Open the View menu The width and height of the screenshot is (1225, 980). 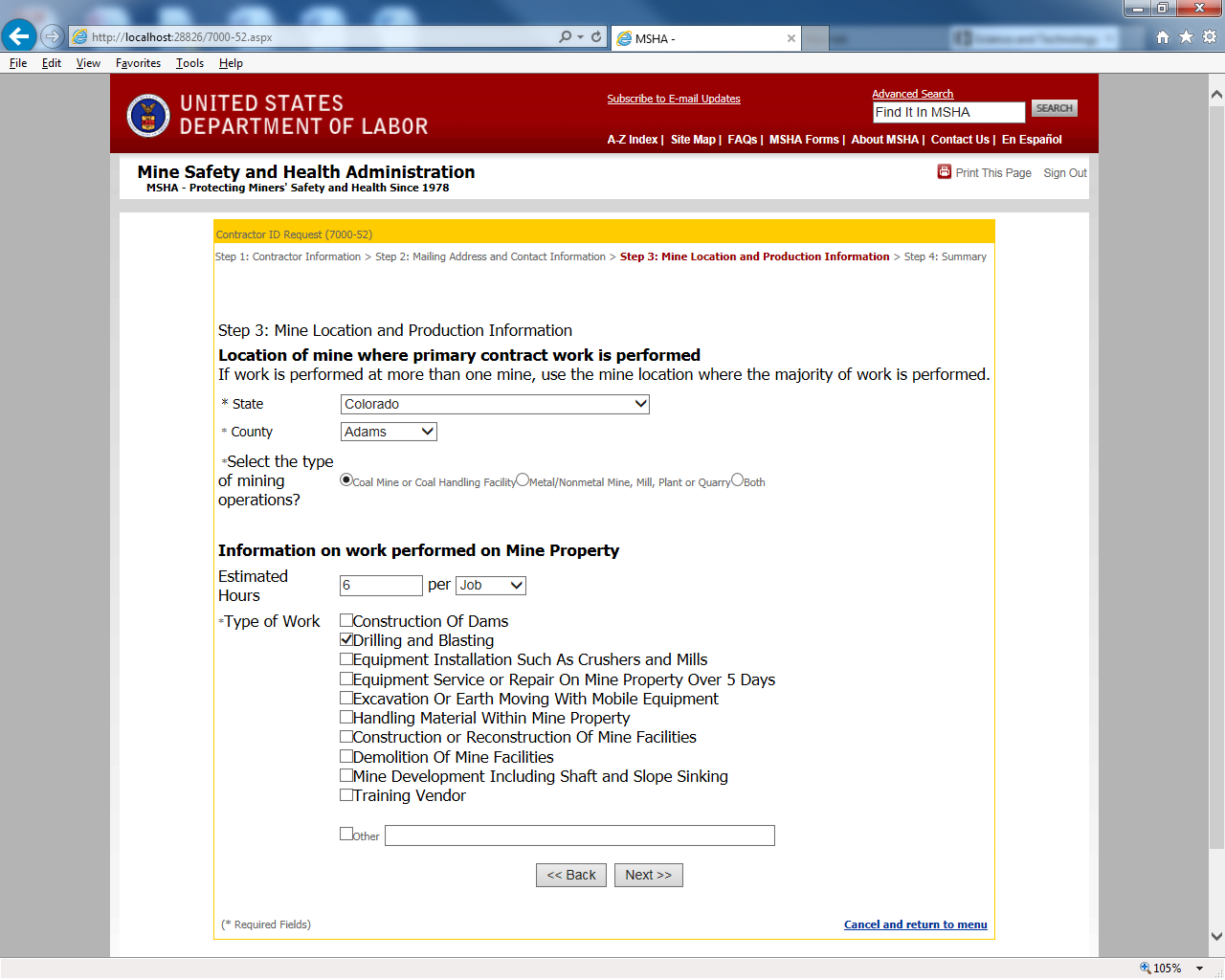click(x=88, y=63)
